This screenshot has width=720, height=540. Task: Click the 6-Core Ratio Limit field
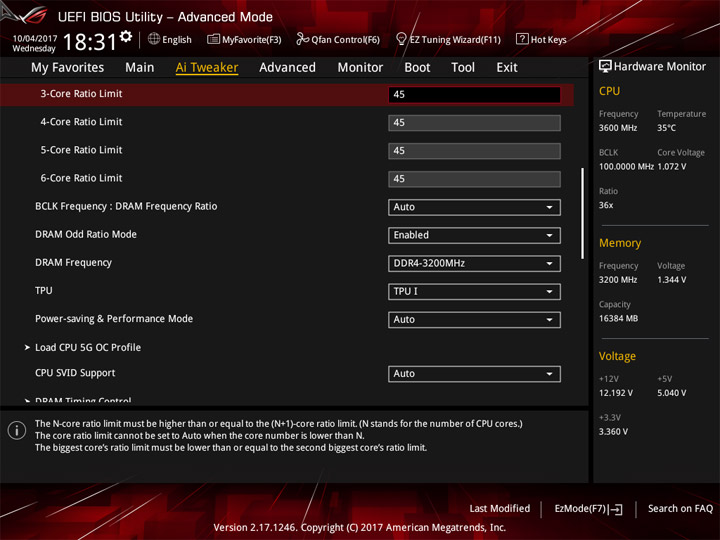[474, 179]
